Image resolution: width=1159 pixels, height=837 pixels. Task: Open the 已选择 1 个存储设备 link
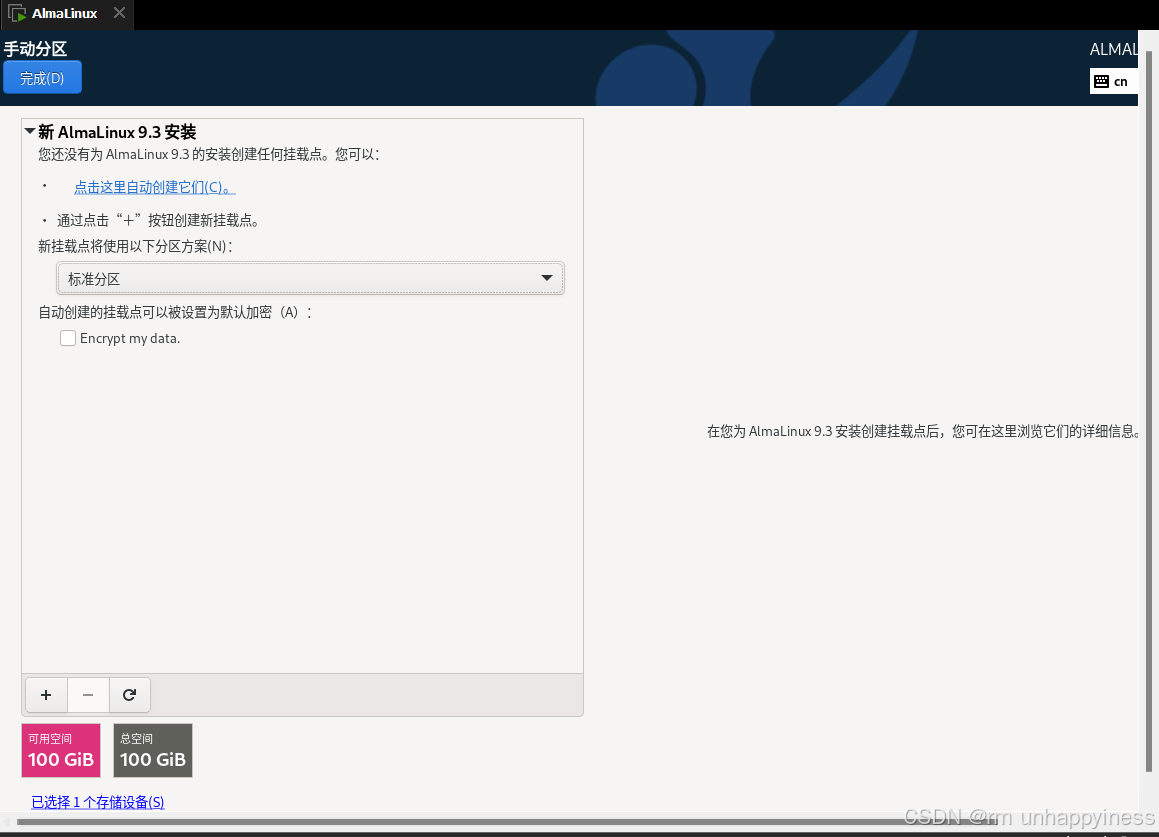[x=98, y=802]
